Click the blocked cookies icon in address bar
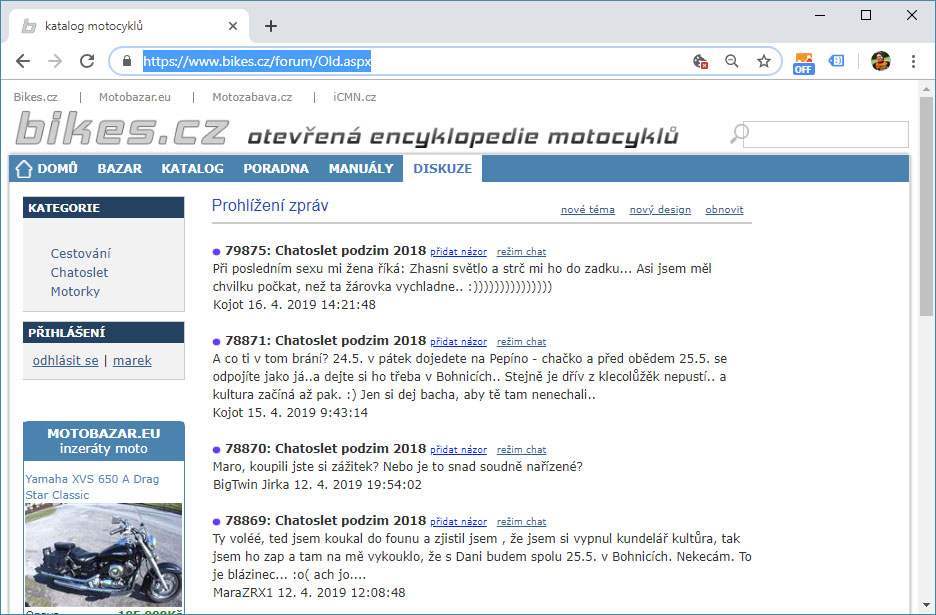 point(701,61)
